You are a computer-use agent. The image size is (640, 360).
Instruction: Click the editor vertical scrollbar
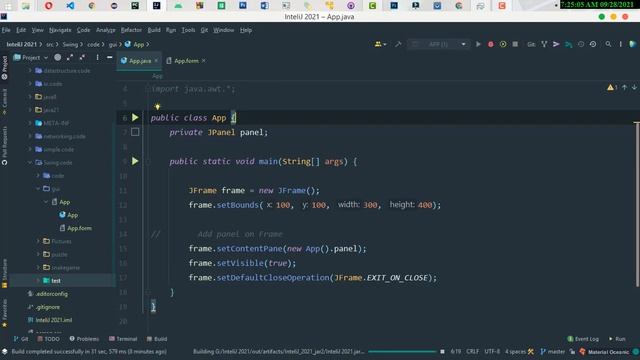(637, 204)
